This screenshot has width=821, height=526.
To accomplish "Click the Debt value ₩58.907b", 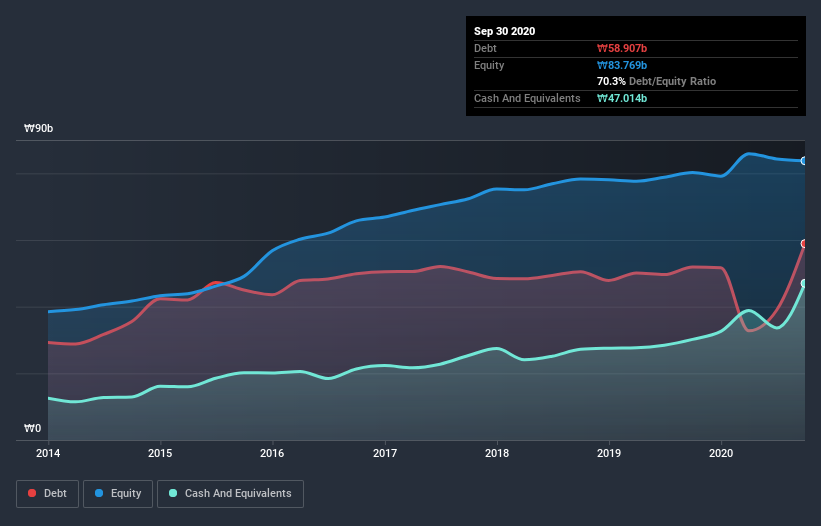I will (x=622, y=48).
